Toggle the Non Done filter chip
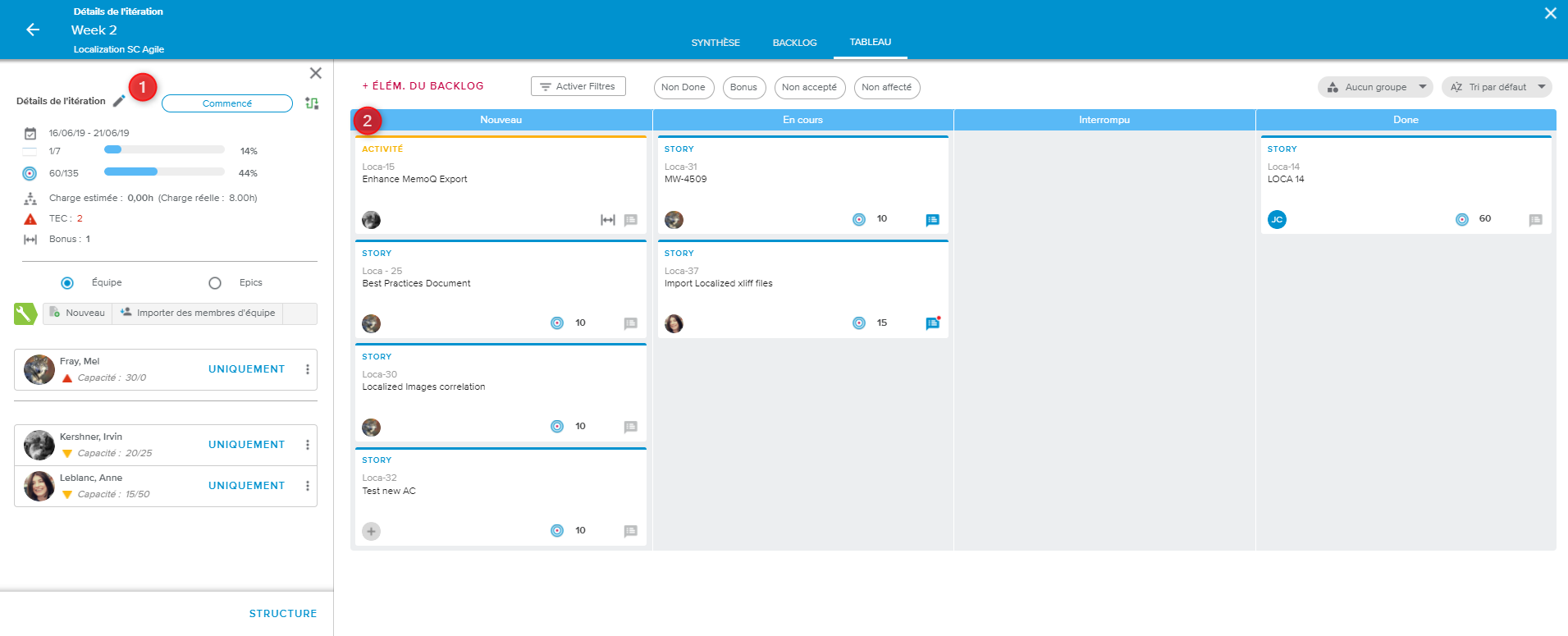1568x636 pixels. point(683,88)
